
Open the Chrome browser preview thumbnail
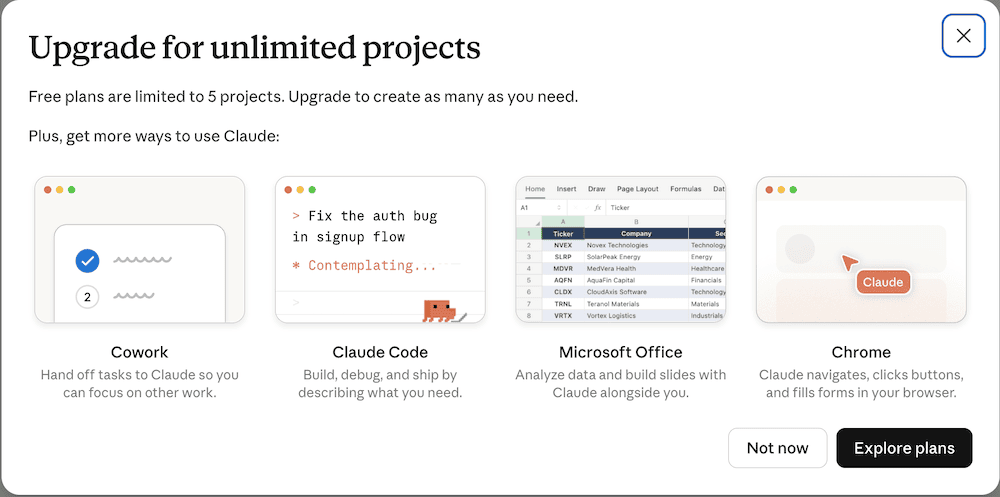click(861, 249)
